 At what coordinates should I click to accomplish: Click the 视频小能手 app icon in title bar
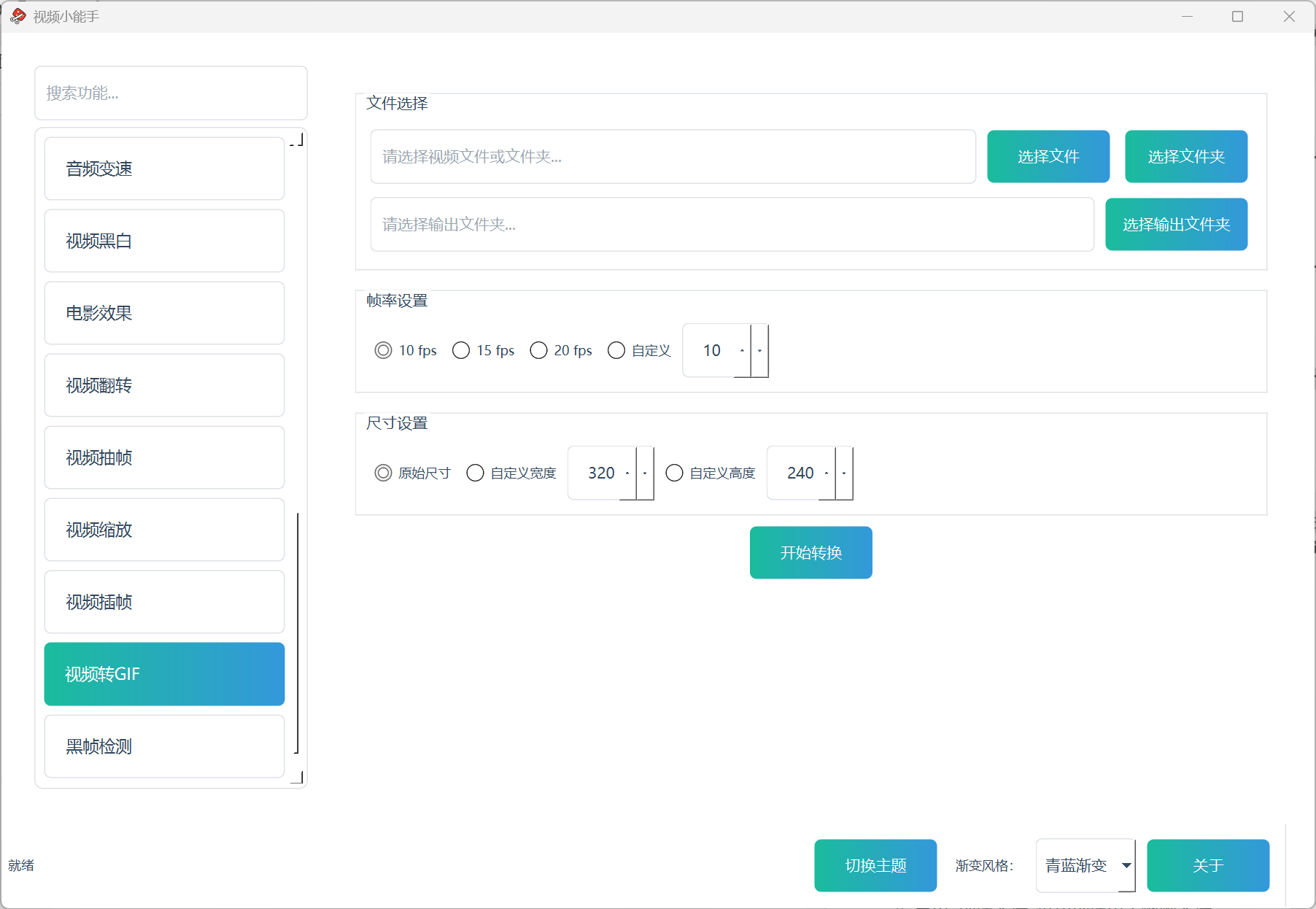coord(18,16)
